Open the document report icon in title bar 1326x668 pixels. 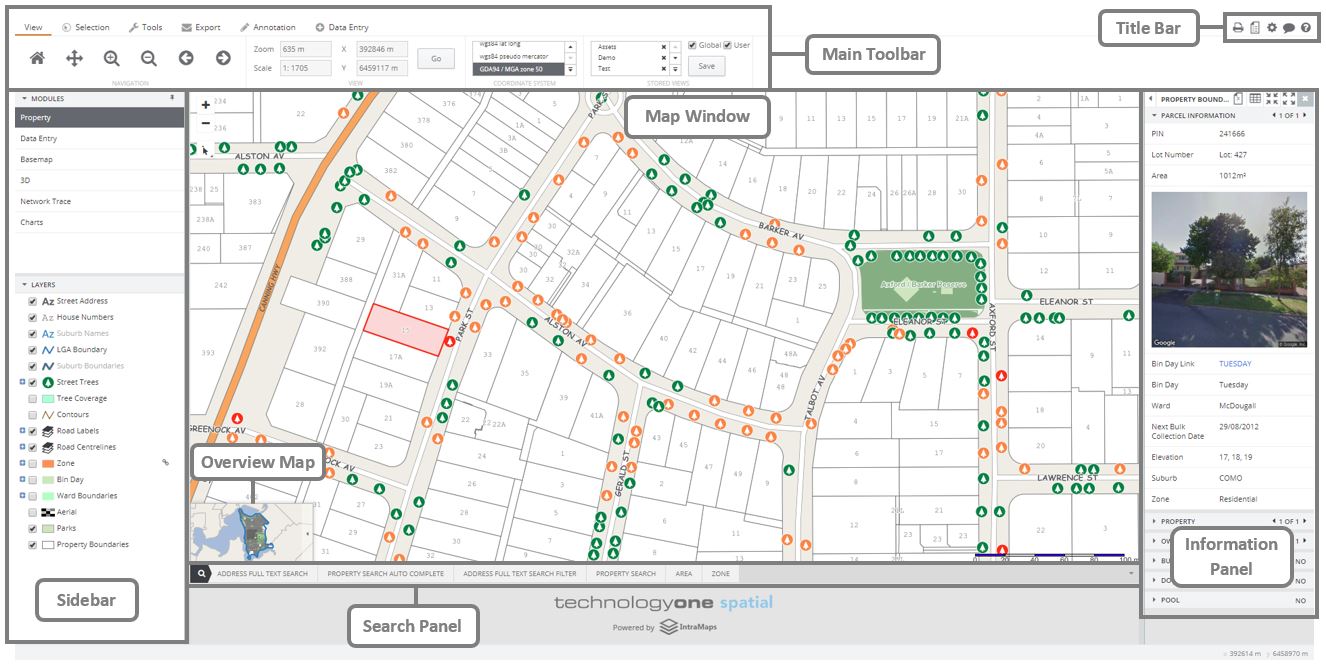1254,28
